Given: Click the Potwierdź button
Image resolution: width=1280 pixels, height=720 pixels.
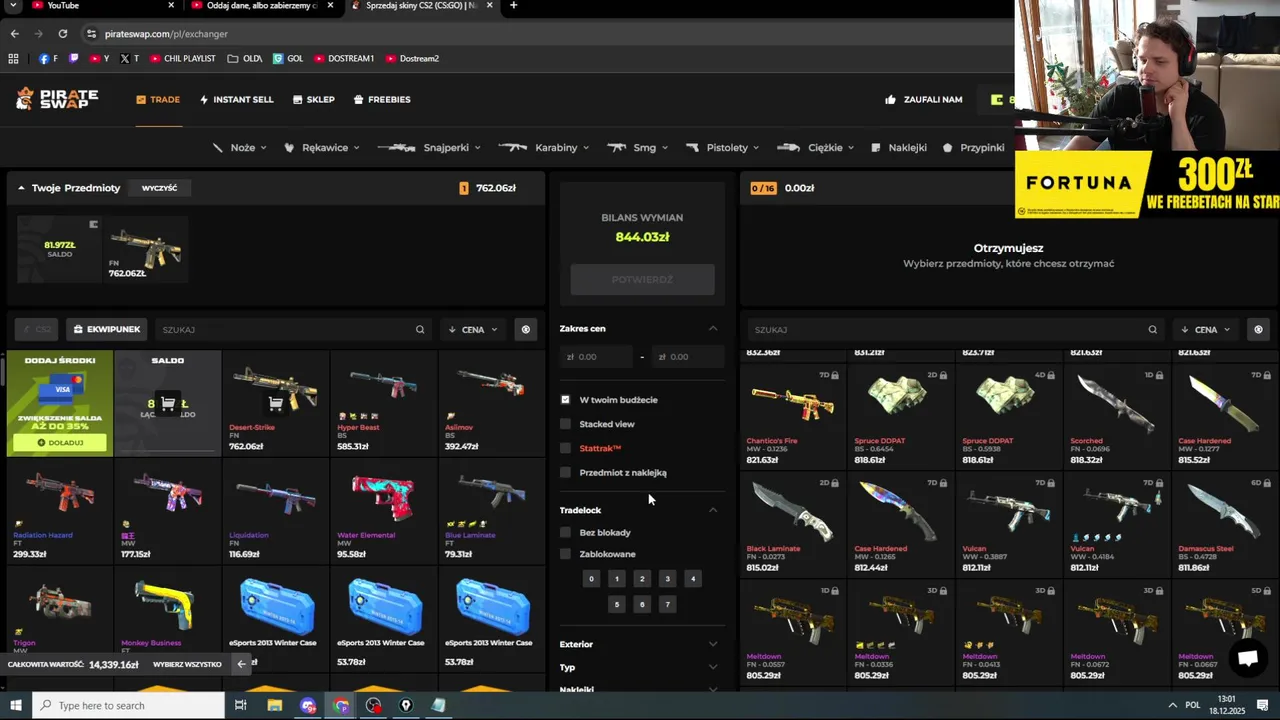Looking at the screenshot, I should point(642,279).
